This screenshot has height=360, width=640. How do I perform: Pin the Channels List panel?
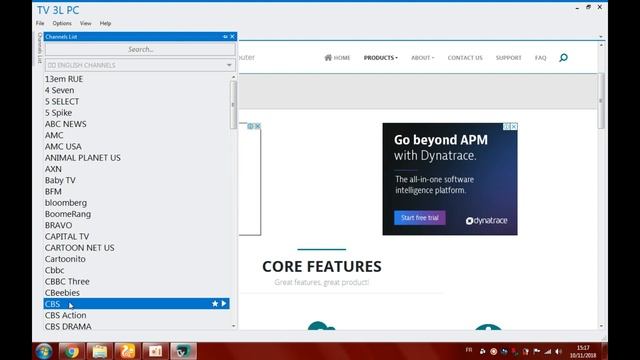point(225,37)
